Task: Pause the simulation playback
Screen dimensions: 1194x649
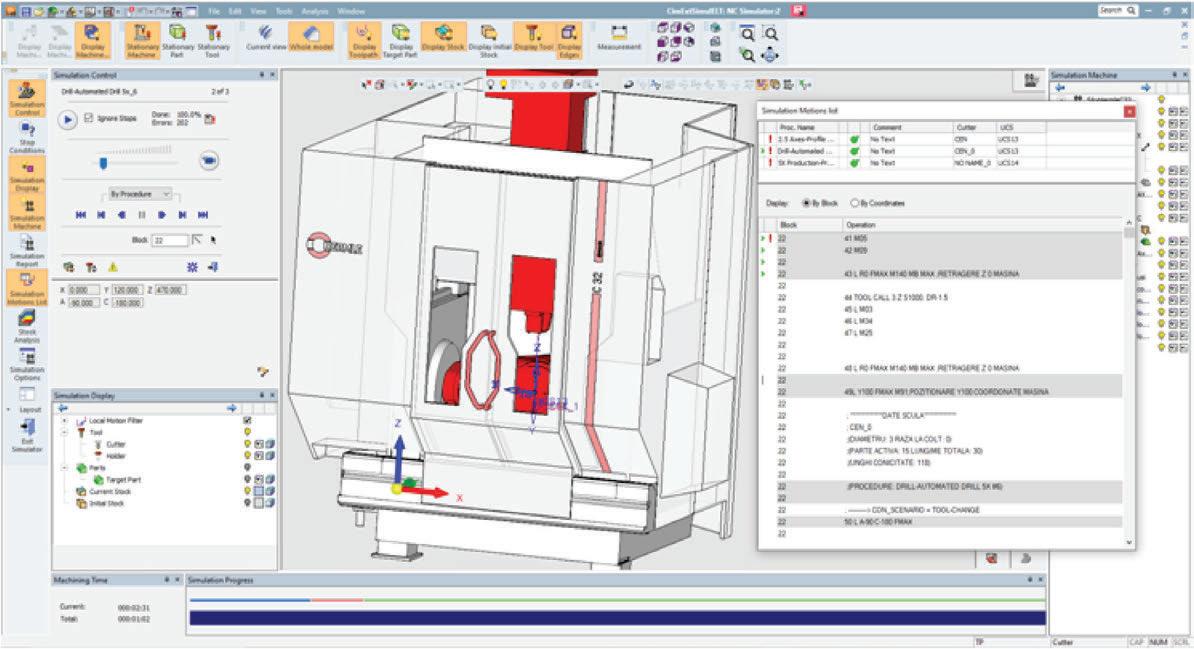Action: coord(142,216)
